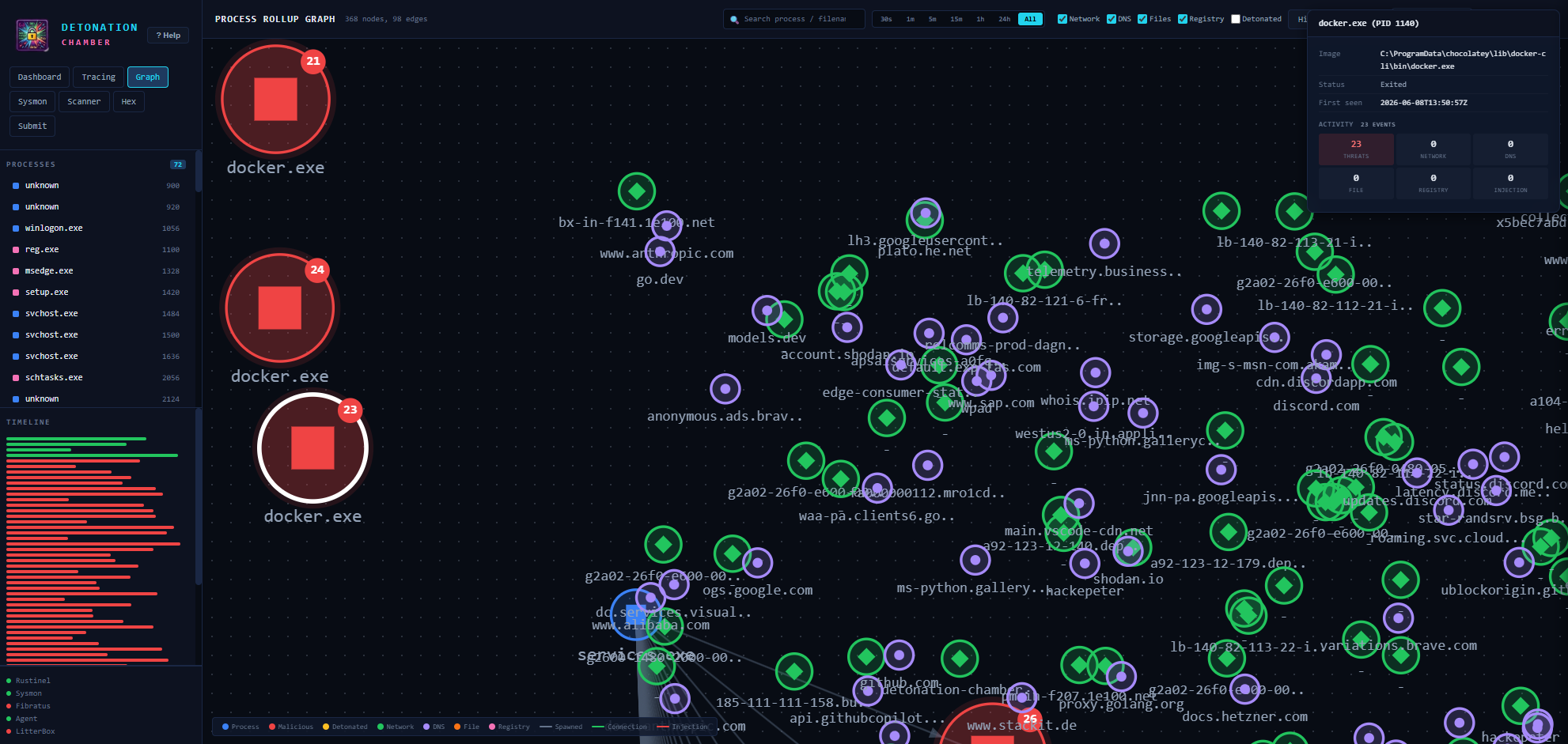Click the blue services.exe process node
Viewport: 1568px width, 744px height.
click(x=635, y=614)
